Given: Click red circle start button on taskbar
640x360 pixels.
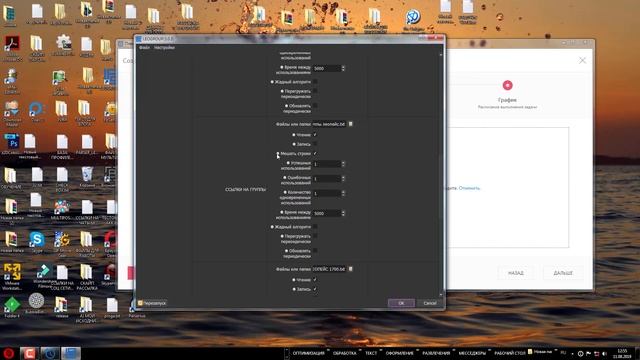Looking at the screenshot, I should [9, 353].
